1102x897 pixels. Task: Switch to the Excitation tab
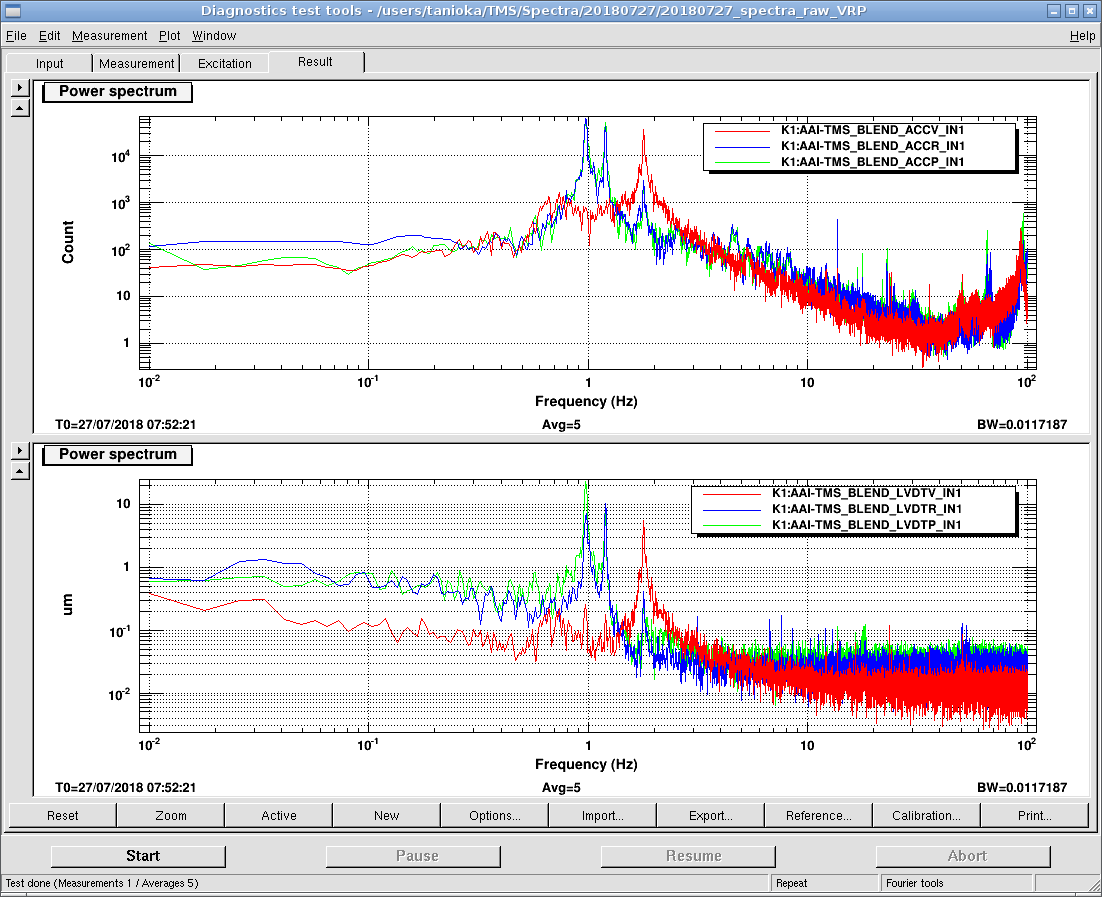[x=225, y=63]
